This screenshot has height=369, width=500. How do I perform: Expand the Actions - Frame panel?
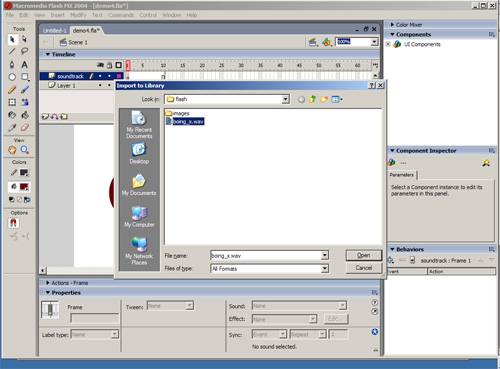pyautogui.click(x=48, y=283)
